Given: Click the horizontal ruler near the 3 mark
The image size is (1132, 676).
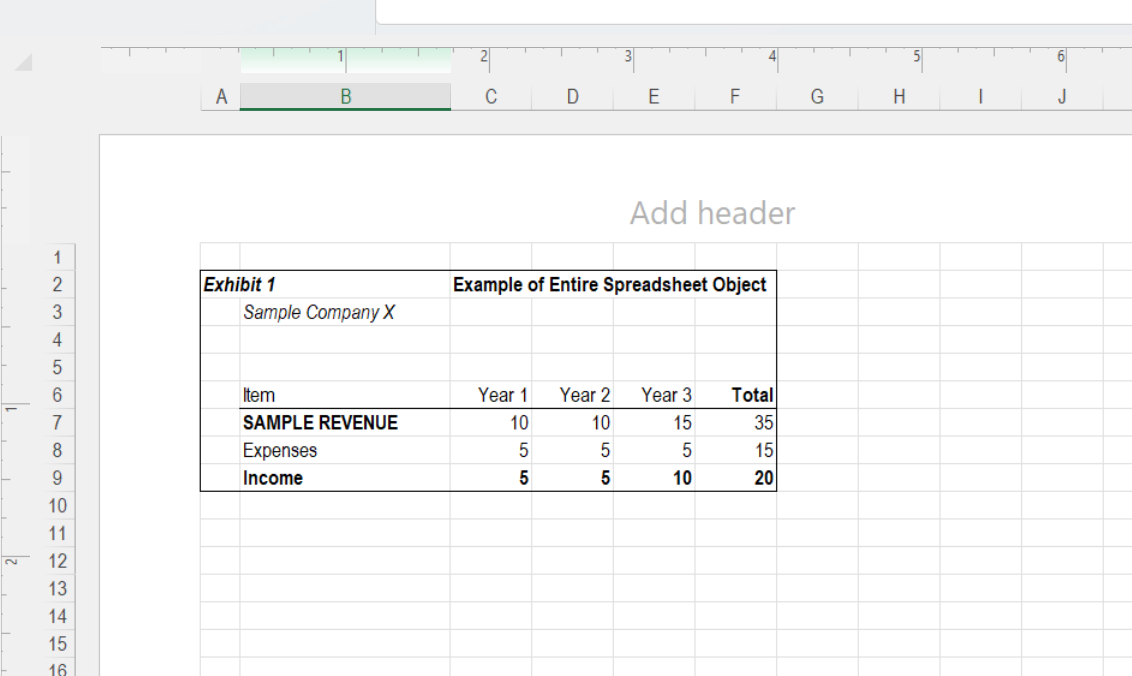Looking at the screenshot, I should click(x=627, y=57).
